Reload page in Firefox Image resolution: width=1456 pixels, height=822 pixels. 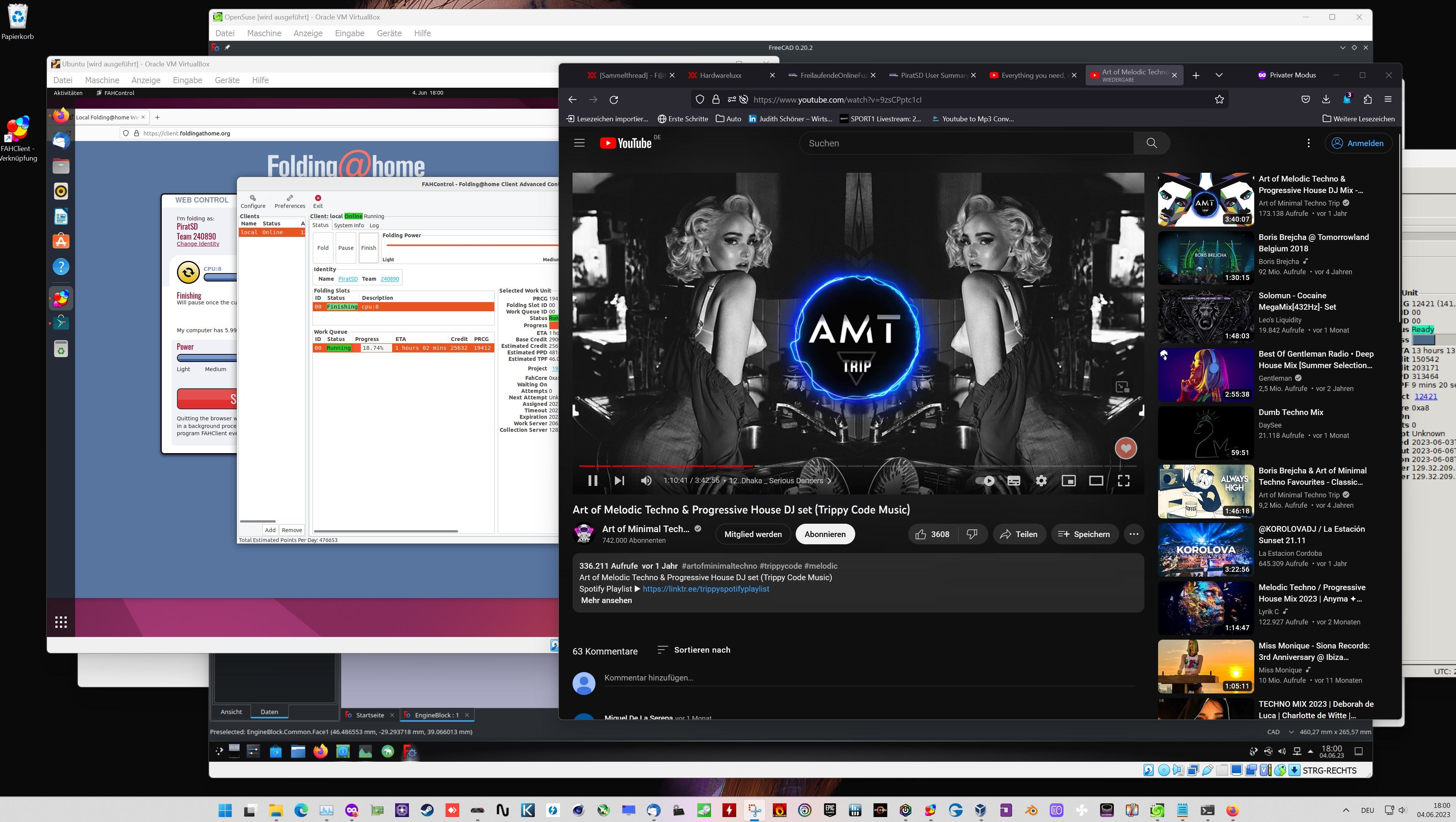tap(614, 100)
